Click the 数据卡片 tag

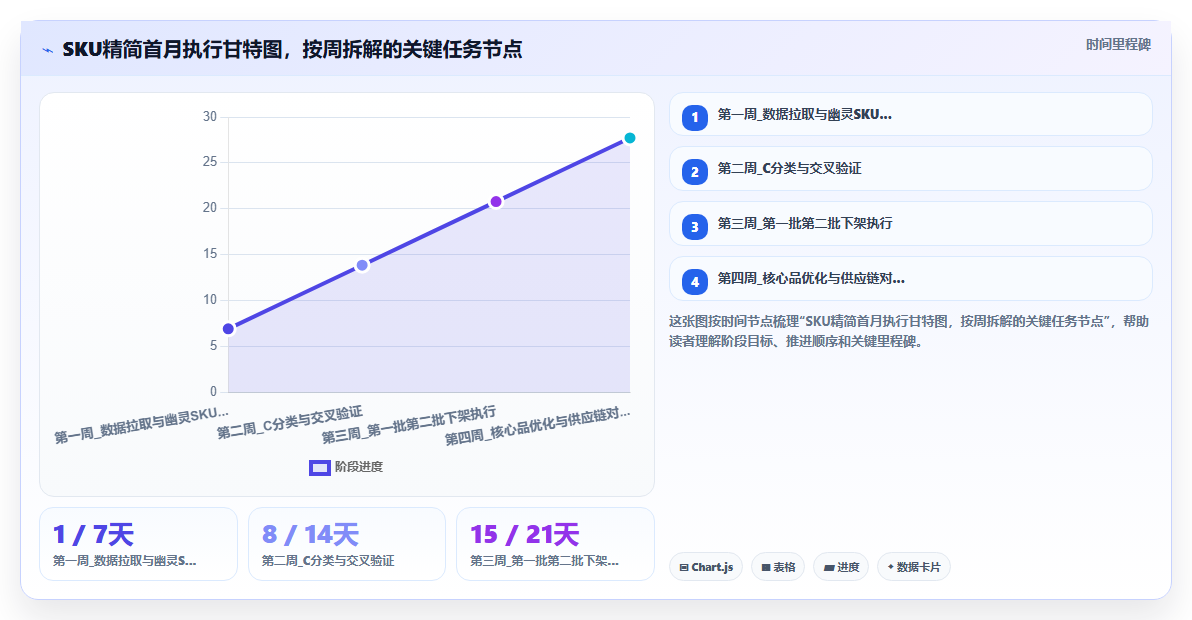[x=914, y=567]
